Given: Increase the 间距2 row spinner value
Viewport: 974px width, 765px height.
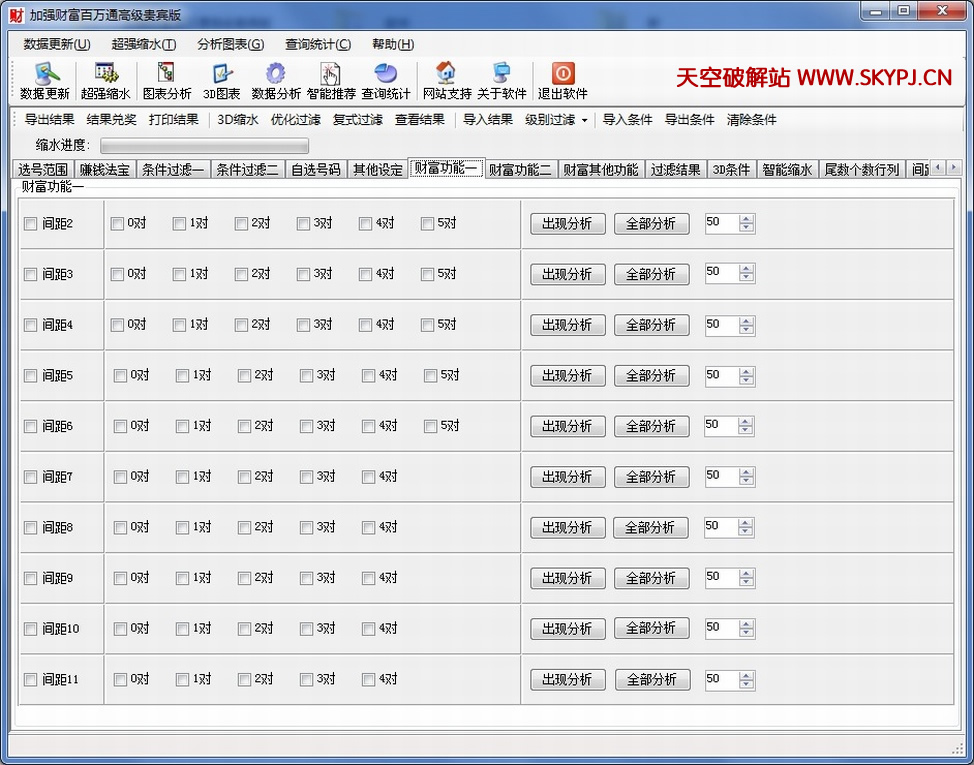Looking at the screenshot, I should pyautogui.click(x=746, y=219).
